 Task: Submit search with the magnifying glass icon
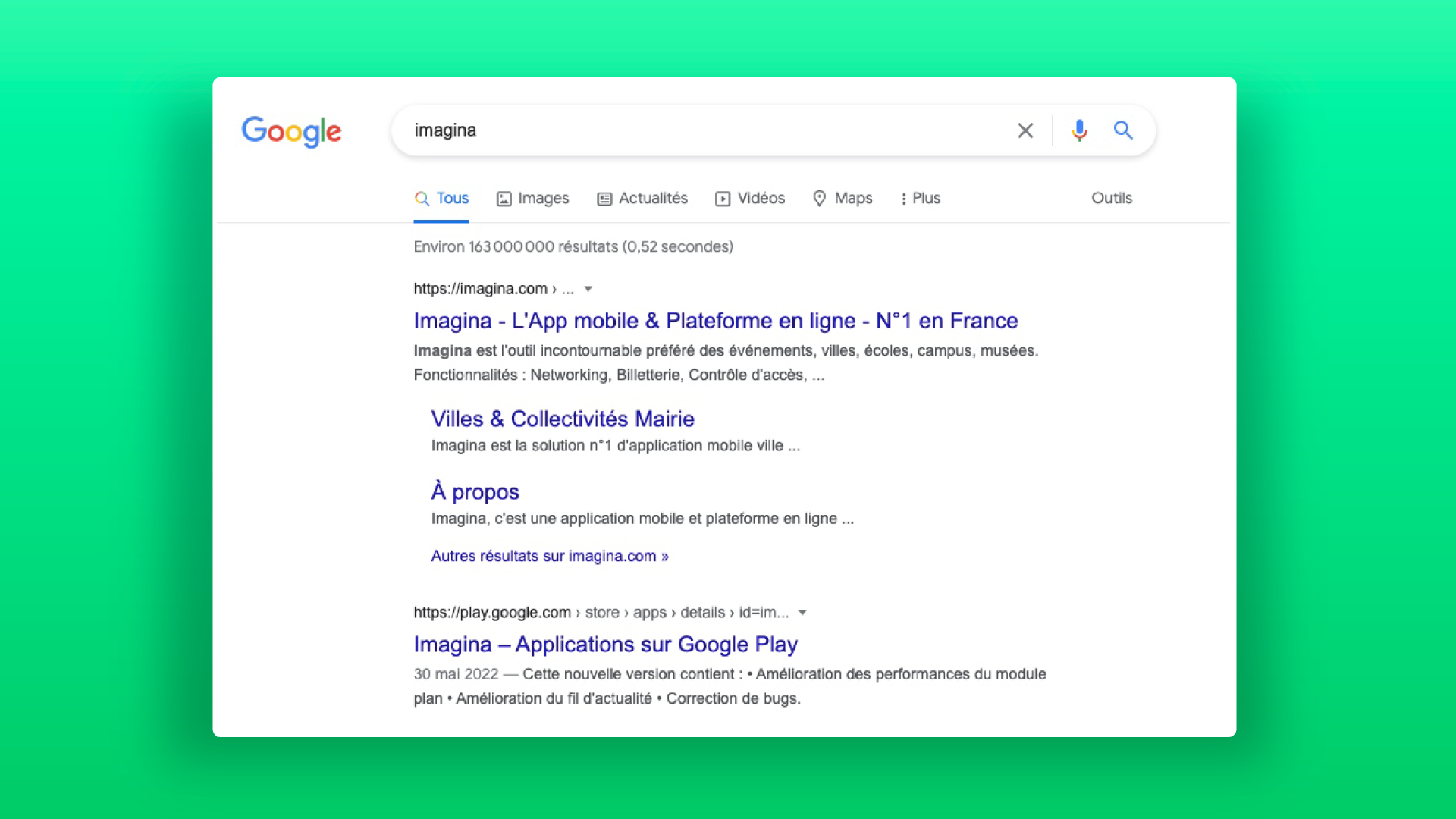tap(1123, 130)
